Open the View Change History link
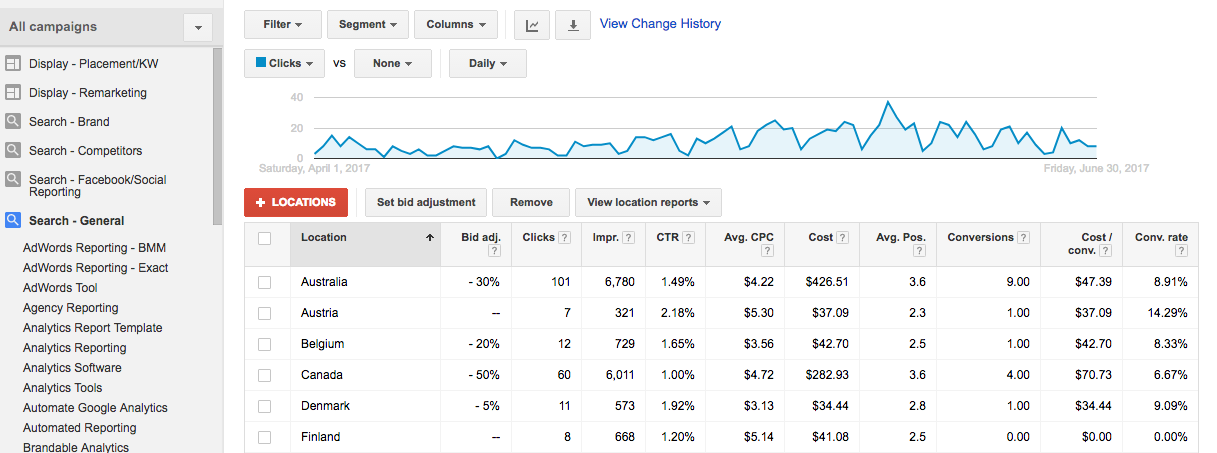1217x453 pixels. [x=659, y=24]
